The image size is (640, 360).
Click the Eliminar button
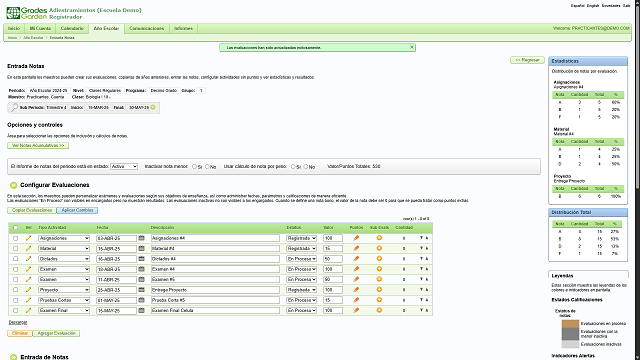(x=20, y=333)
